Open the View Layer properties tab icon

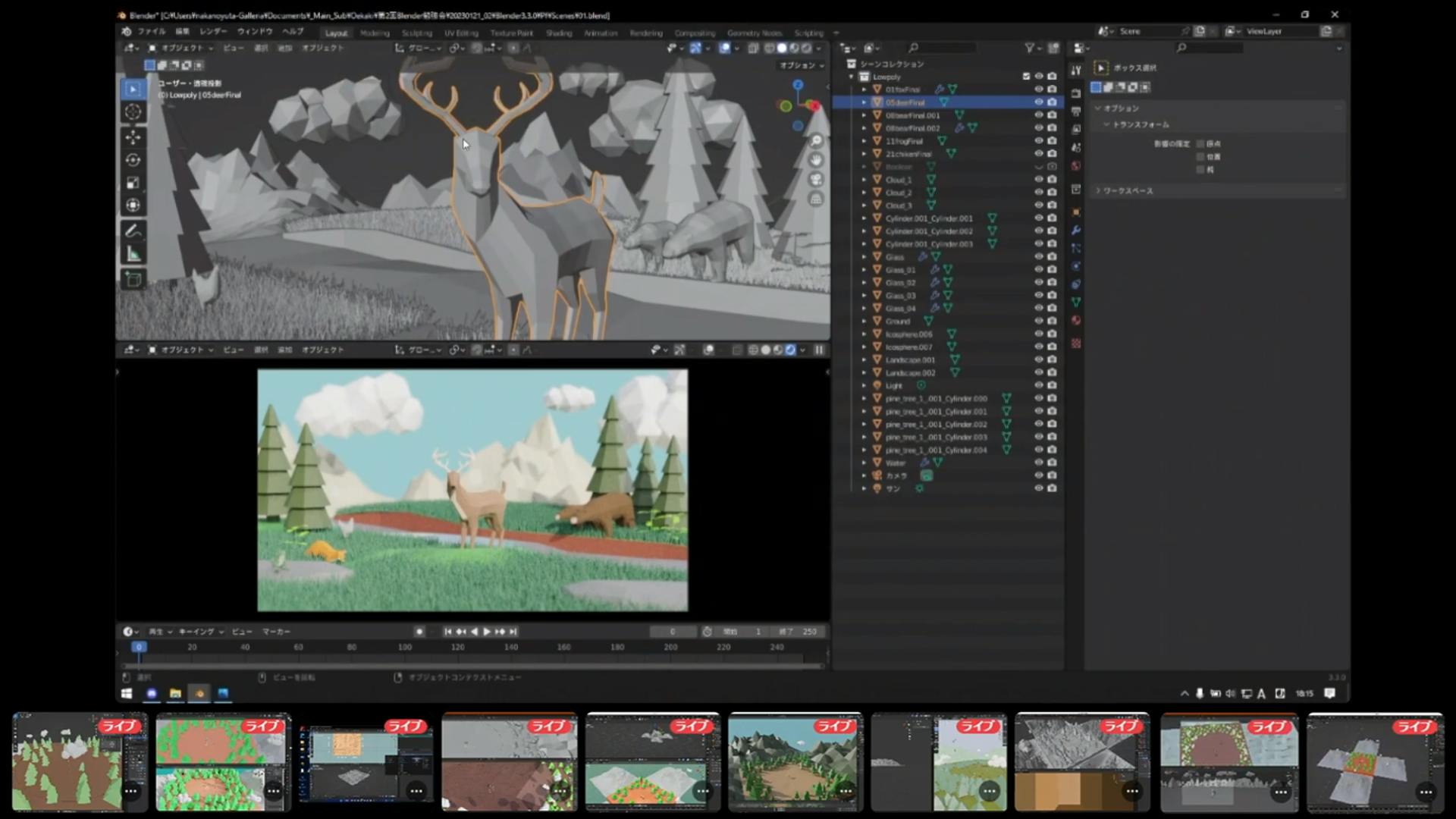pos(1075,130)
